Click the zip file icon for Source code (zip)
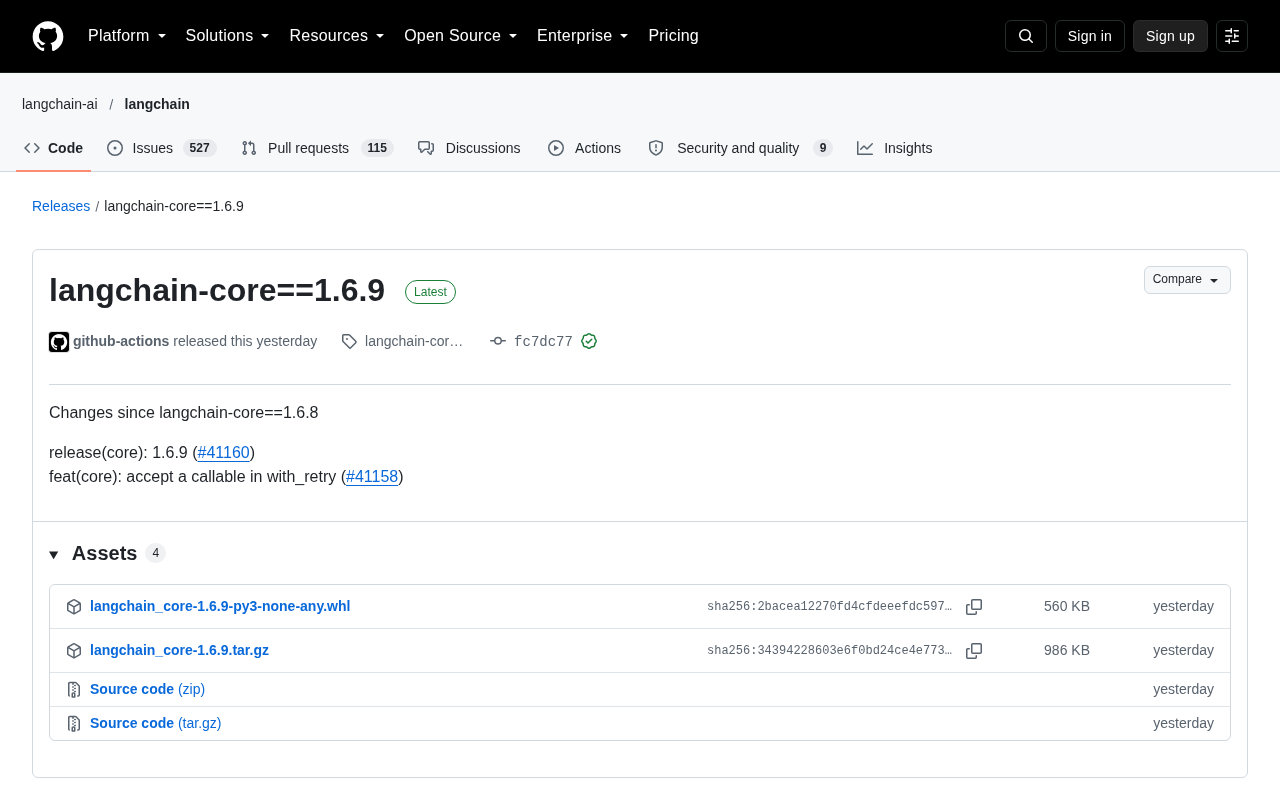This screenshot has width=1280, height=800. 74,690
